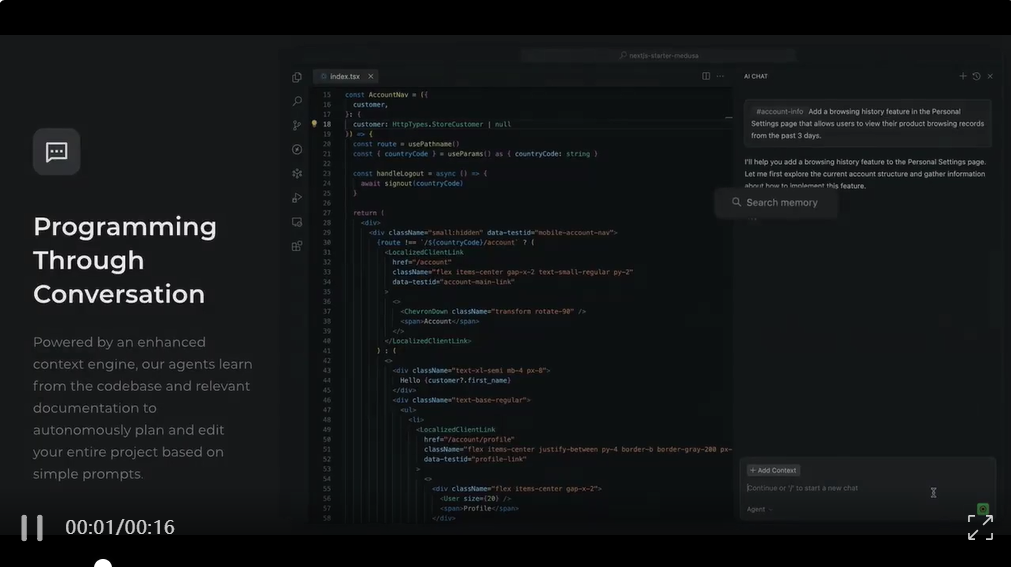1011x567 pixels.
Task: Open editor More Actions ellipsis menu
Action: 720,76
